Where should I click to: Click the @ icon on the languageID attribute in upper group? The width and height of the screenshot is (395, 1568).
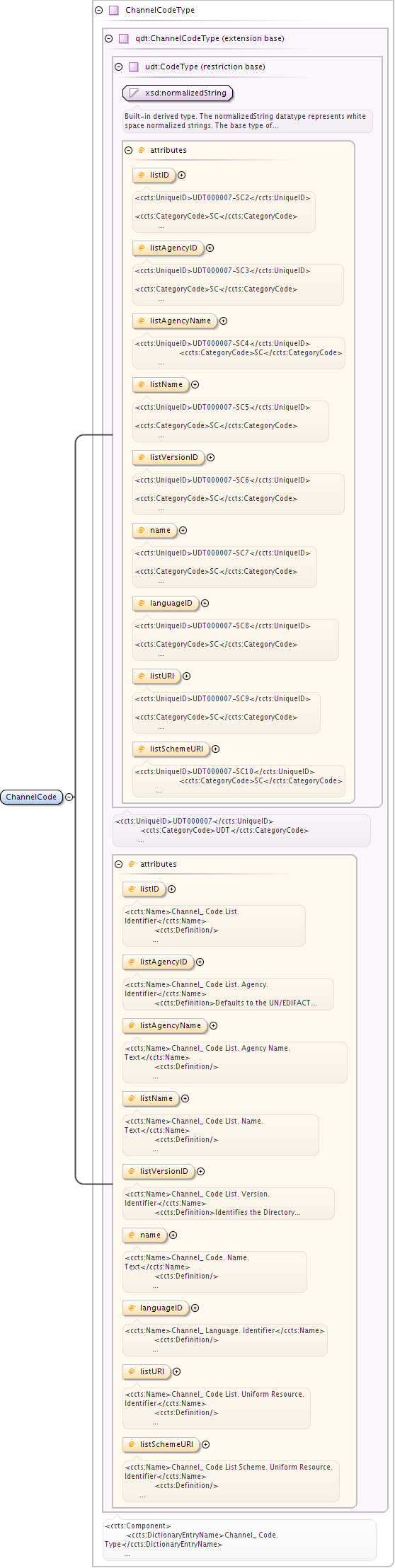pos(141,604)
